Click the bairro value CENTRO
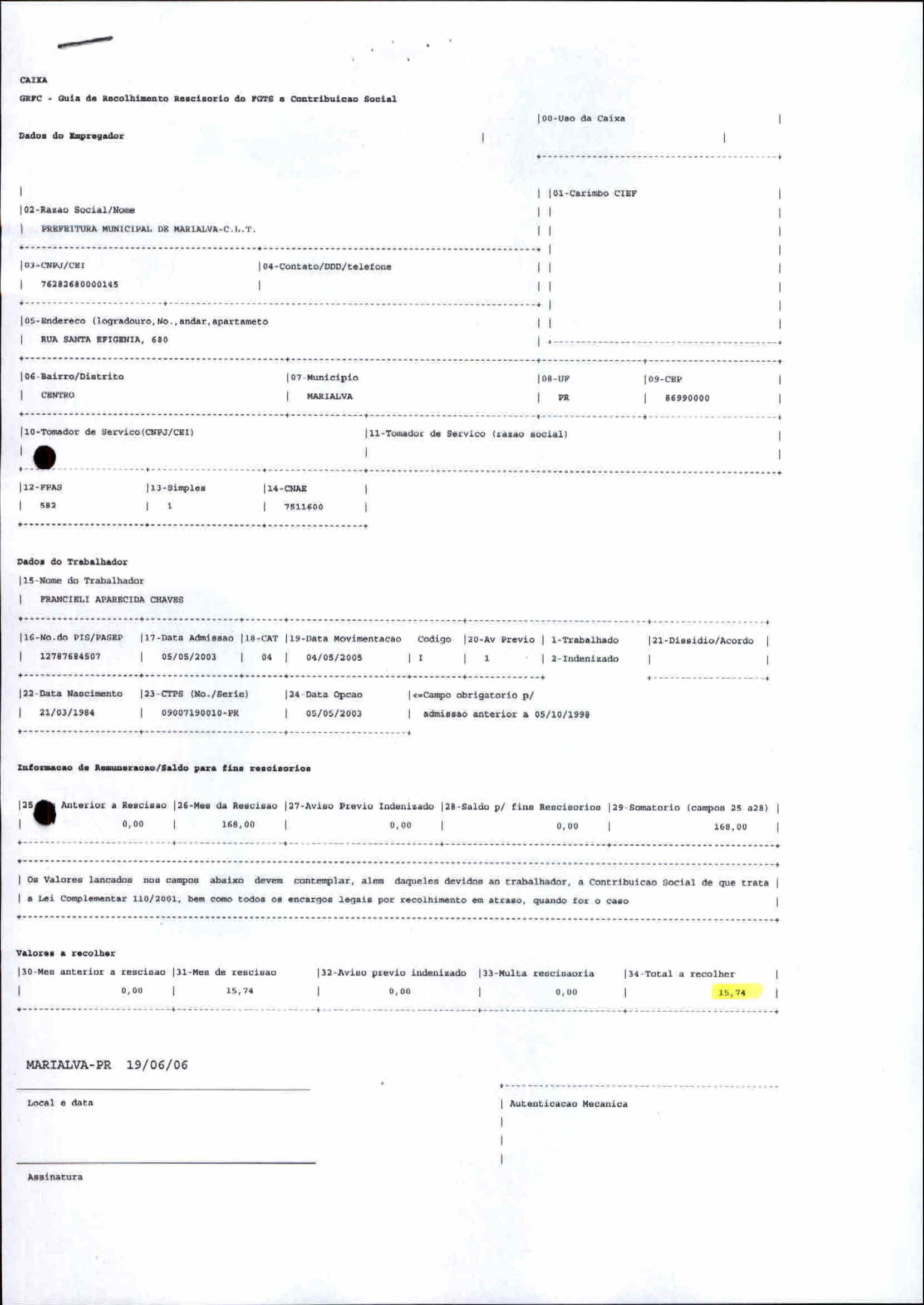 click(x=57, y=395)
